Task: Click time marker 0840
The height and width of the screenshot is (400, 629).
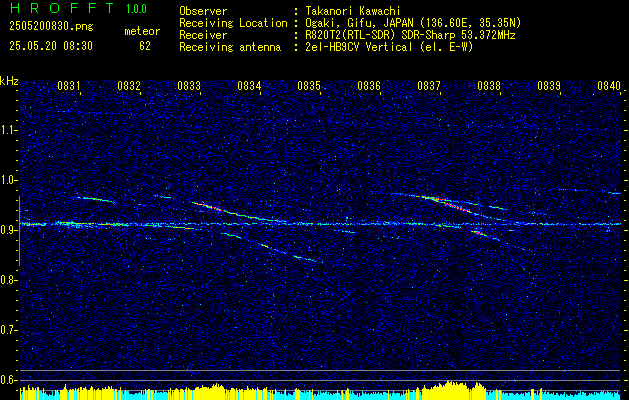Action: click(609, 86)
